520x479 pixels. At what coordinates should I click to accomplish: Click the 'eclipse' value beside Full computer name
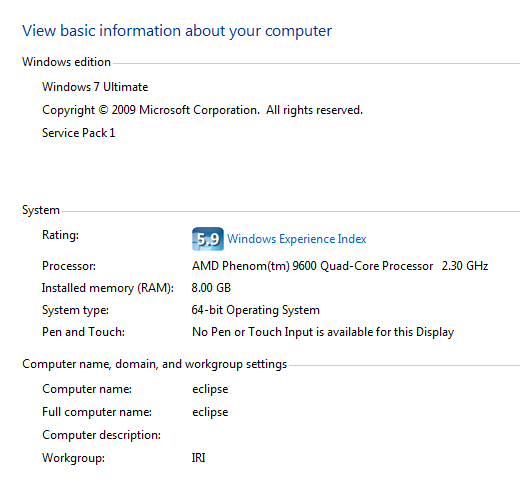click(210, 412)
